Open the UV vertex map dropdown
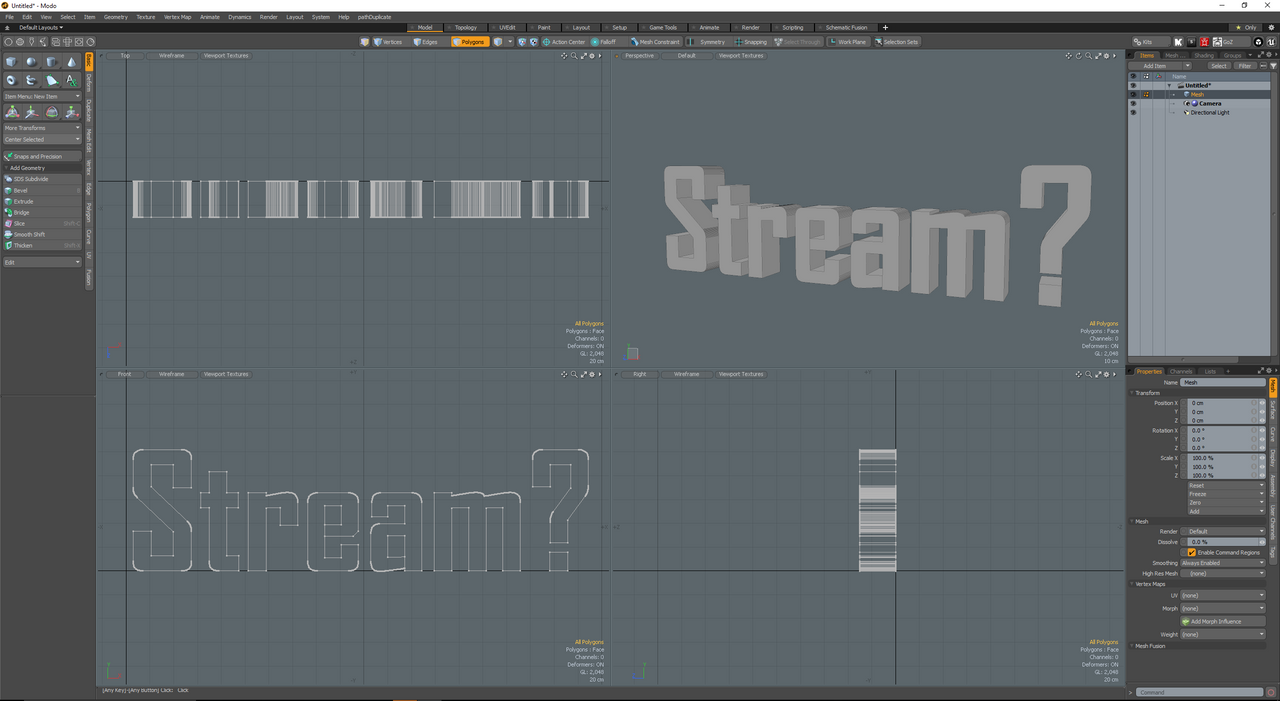Screen dimensions: 1280x701 pyautogui.click(x=1222, y=595)
